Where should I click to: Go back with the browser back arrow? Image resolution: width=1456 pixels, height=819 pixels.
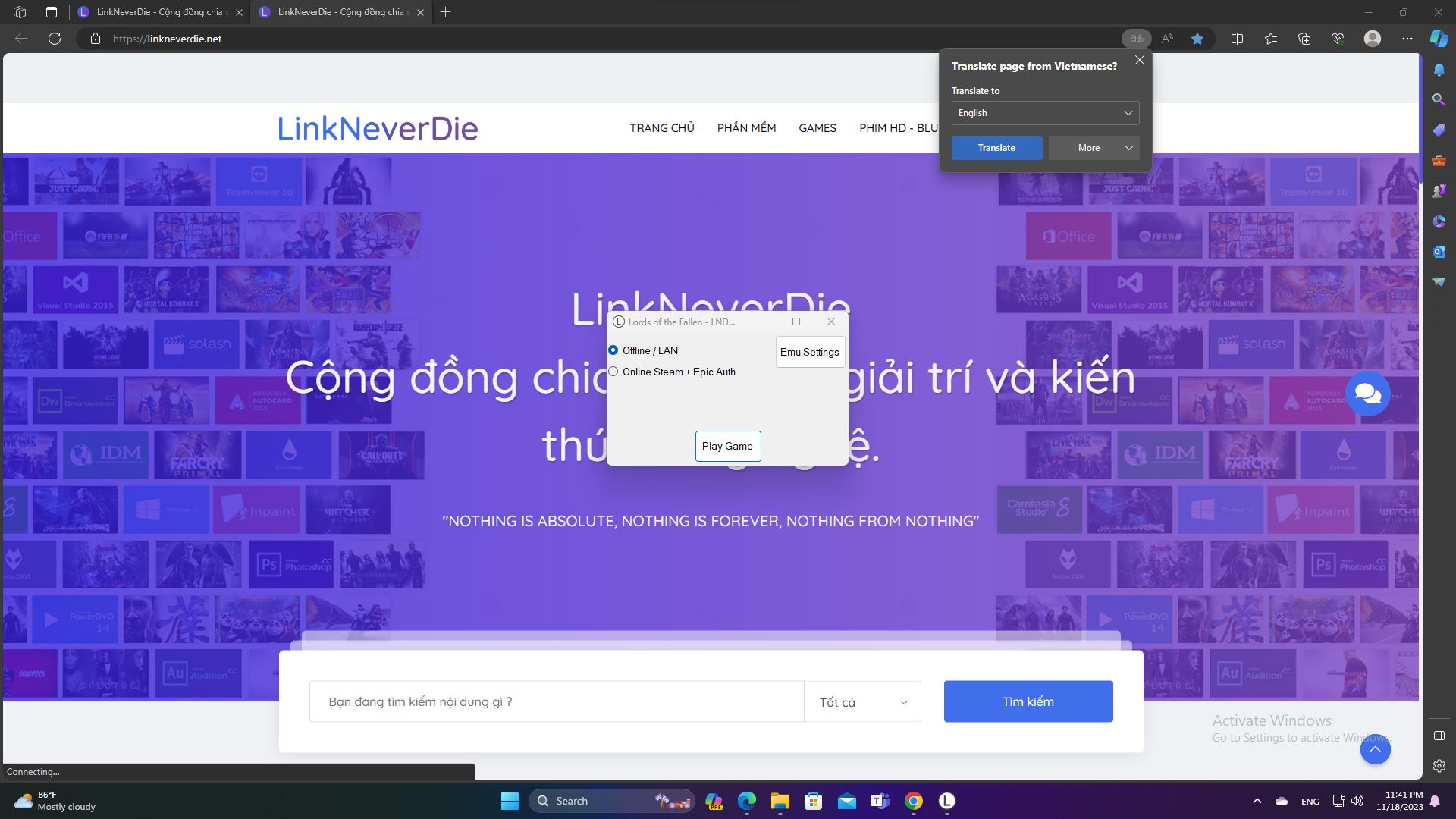point(21,39)
